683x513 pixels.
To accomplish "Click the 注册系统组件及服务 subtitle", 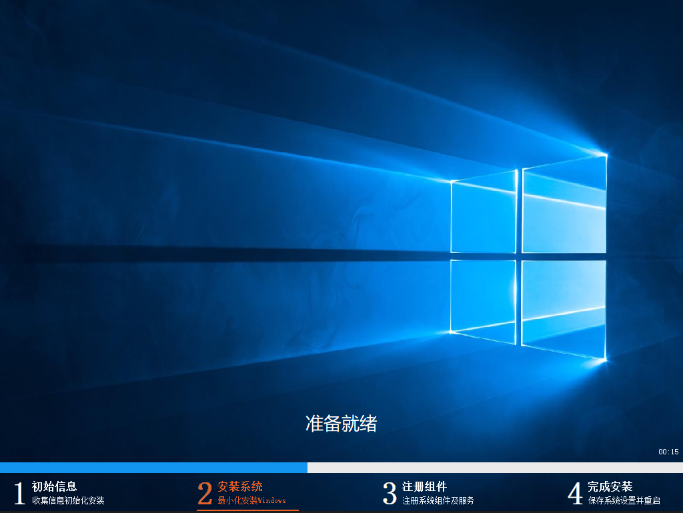I will tap(438, 500).
